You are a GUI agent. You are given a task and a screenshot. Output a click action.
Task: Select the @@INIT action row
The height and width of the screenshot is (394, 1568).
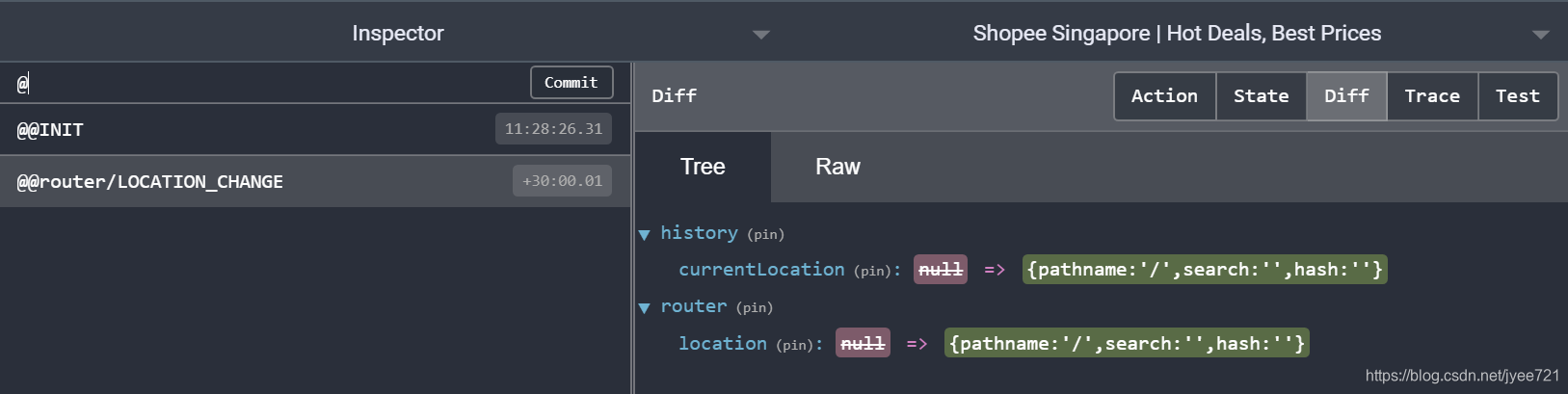[315, 129]
